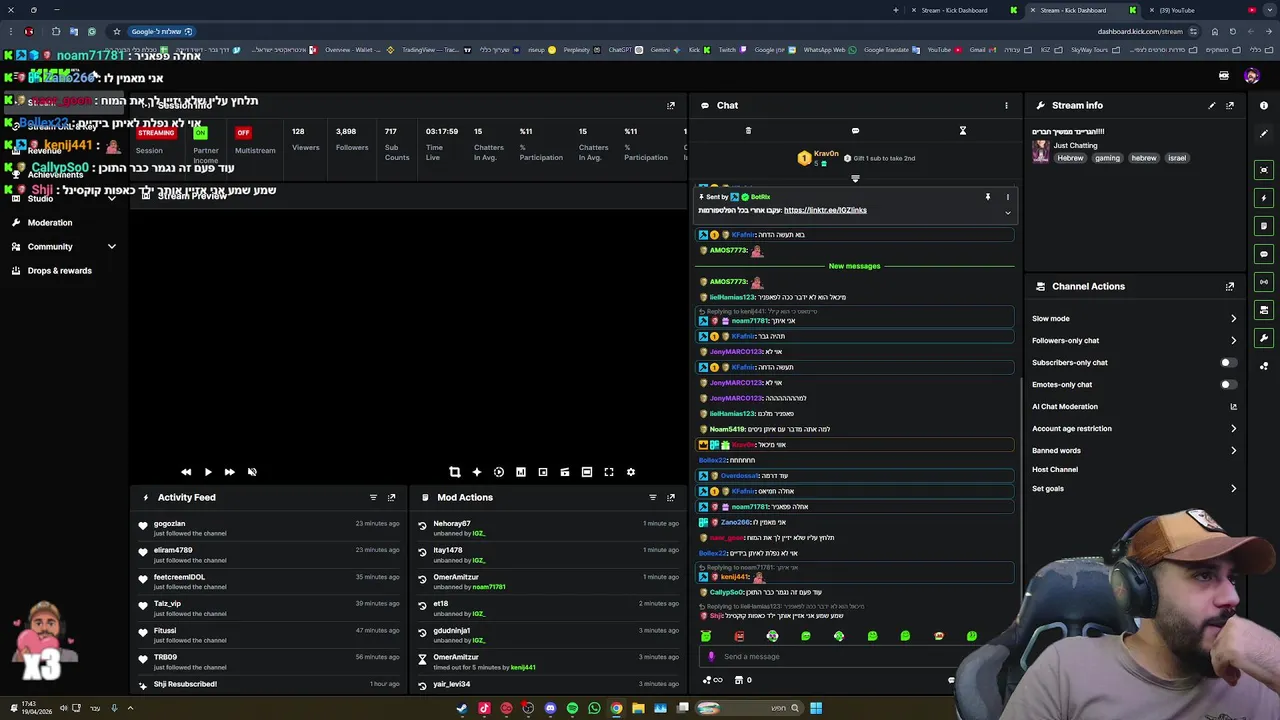The height and width of the screenshot is (720, 1280).
Task: Click the trash icon in Chat toolbar
Action: pyautogui.click(x=748, y=131)
